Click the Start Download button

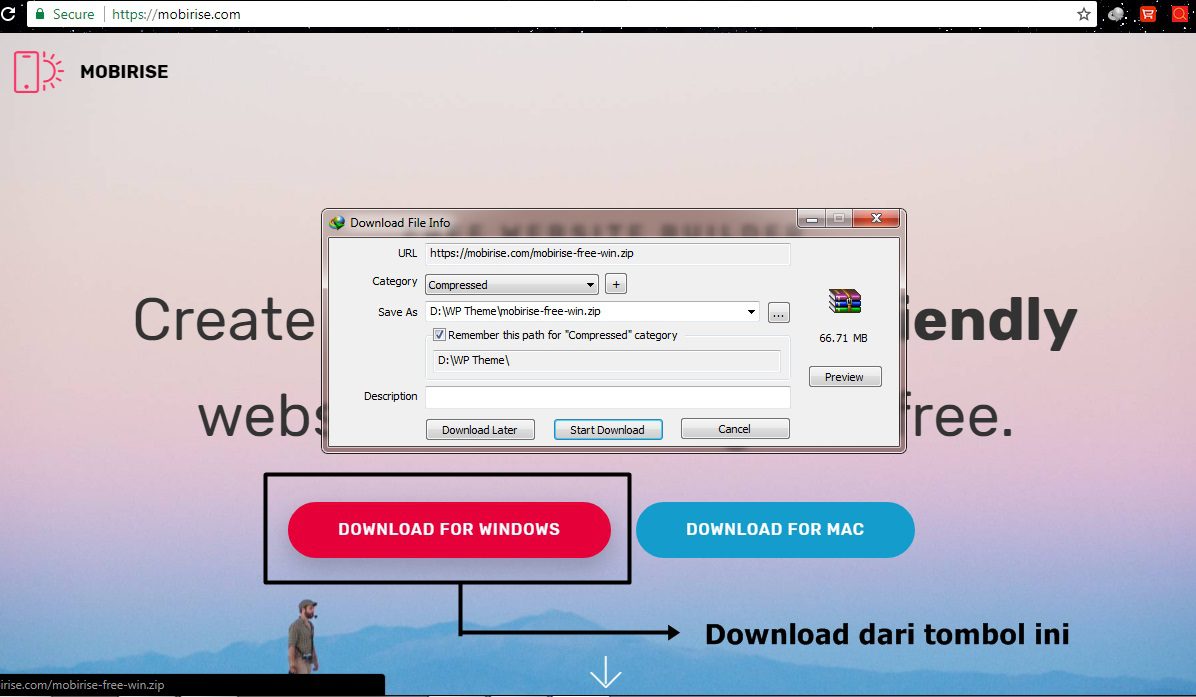tap(608, 429)
